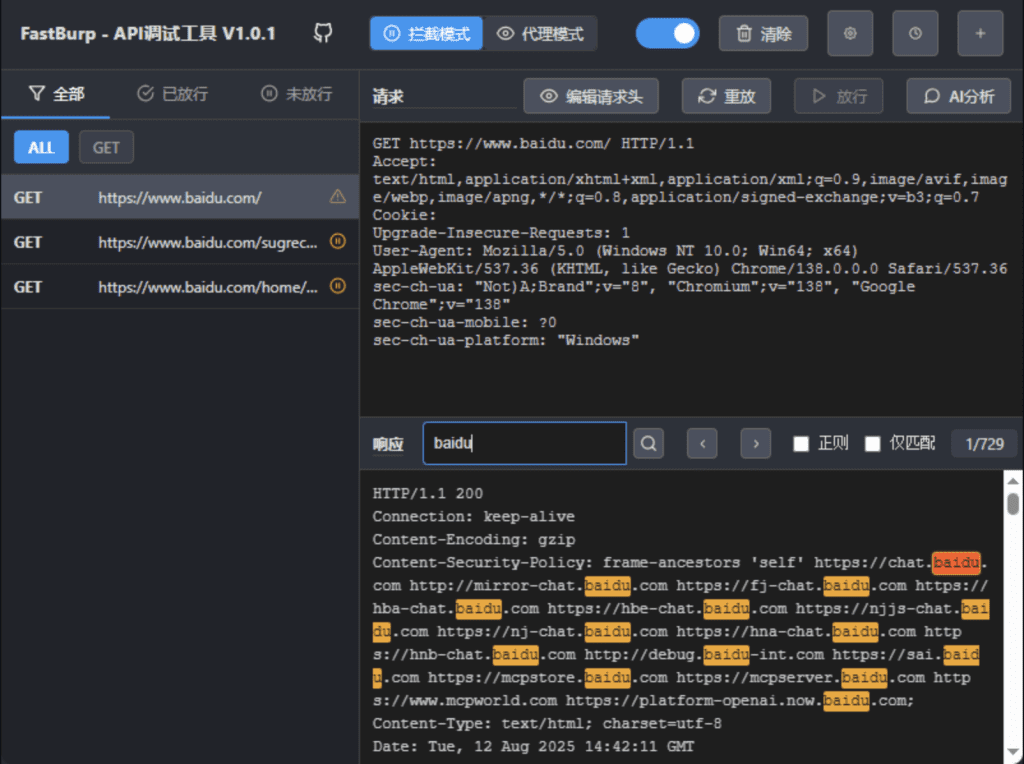Click the Upgrade-Insecure-Requests header line
The image size is (1024, 764).
(501, 232)
